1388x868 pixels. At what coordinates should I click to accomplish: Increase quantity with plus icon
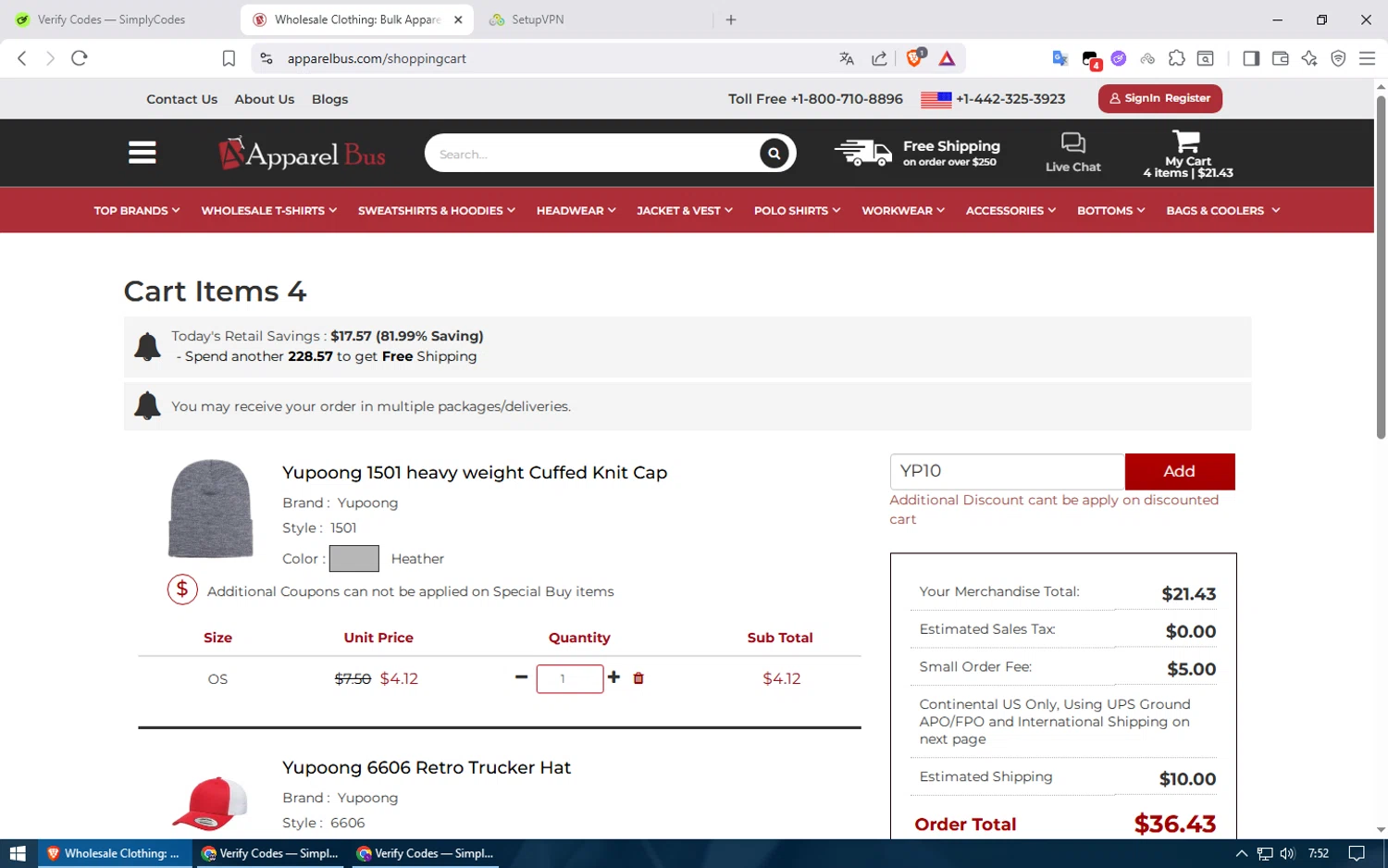(613, 677)
